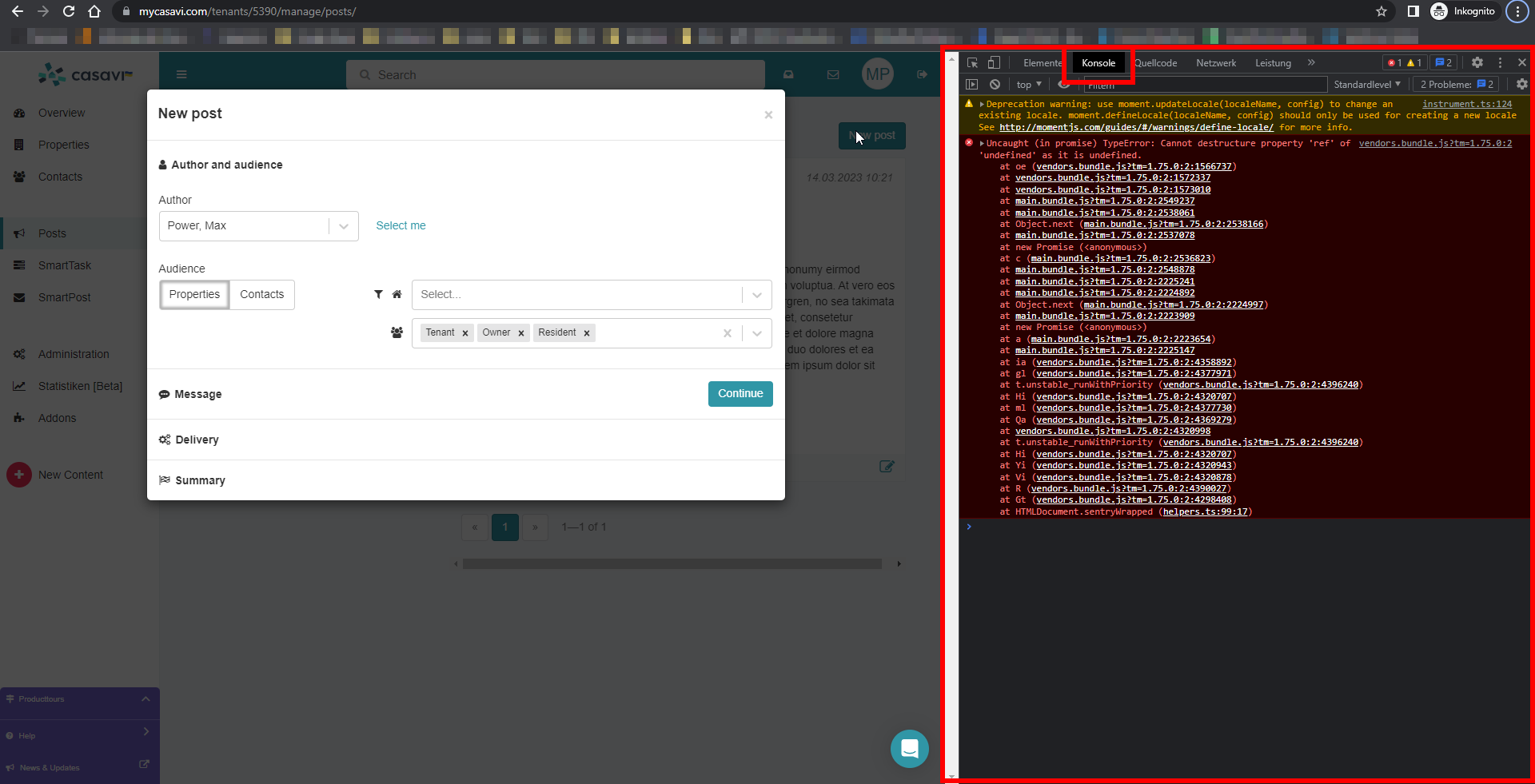Open the property Select... dropdown
Viewport: 1535px width, 784px height.
click(x=592, y=295)
